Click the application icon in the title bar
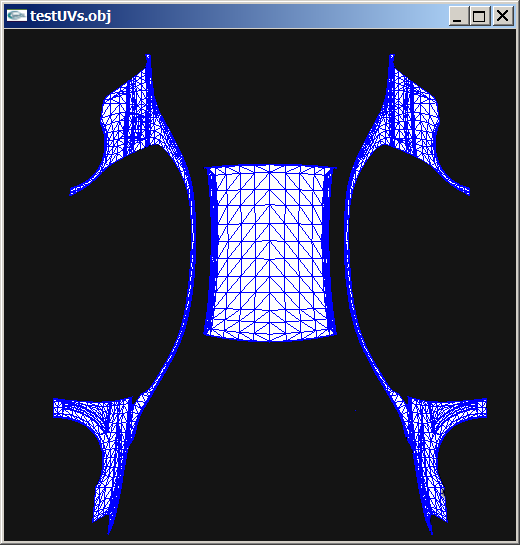 coord(16,16)
